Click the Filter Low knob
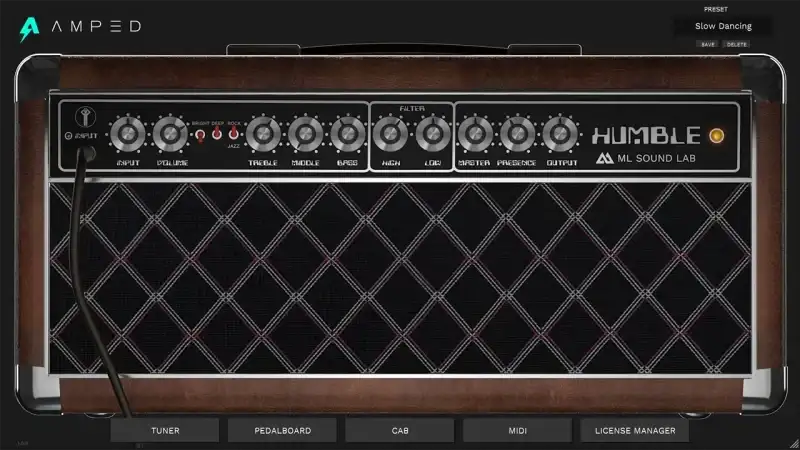 coord(433,134)
